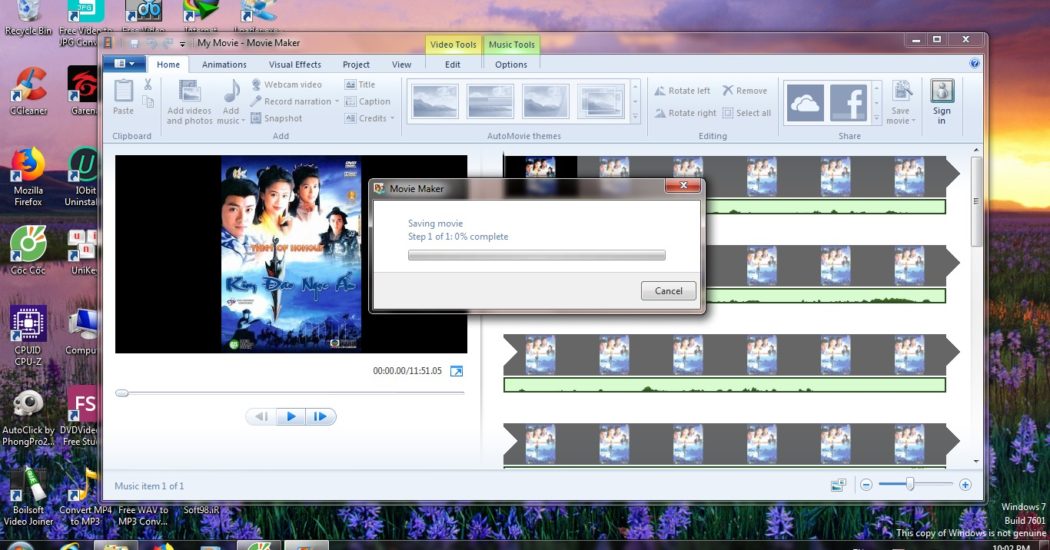
Task: Select the first AutoMovie theme thumbnail
Action: 435,101
